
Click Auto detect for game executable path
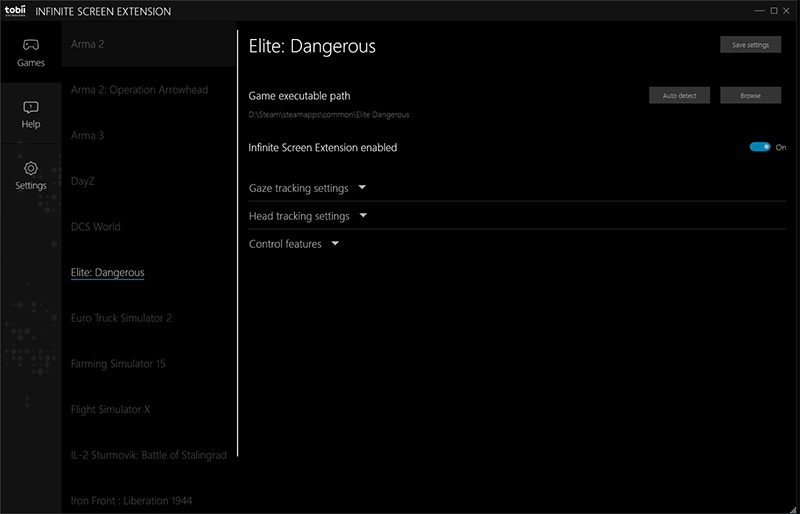679,95
